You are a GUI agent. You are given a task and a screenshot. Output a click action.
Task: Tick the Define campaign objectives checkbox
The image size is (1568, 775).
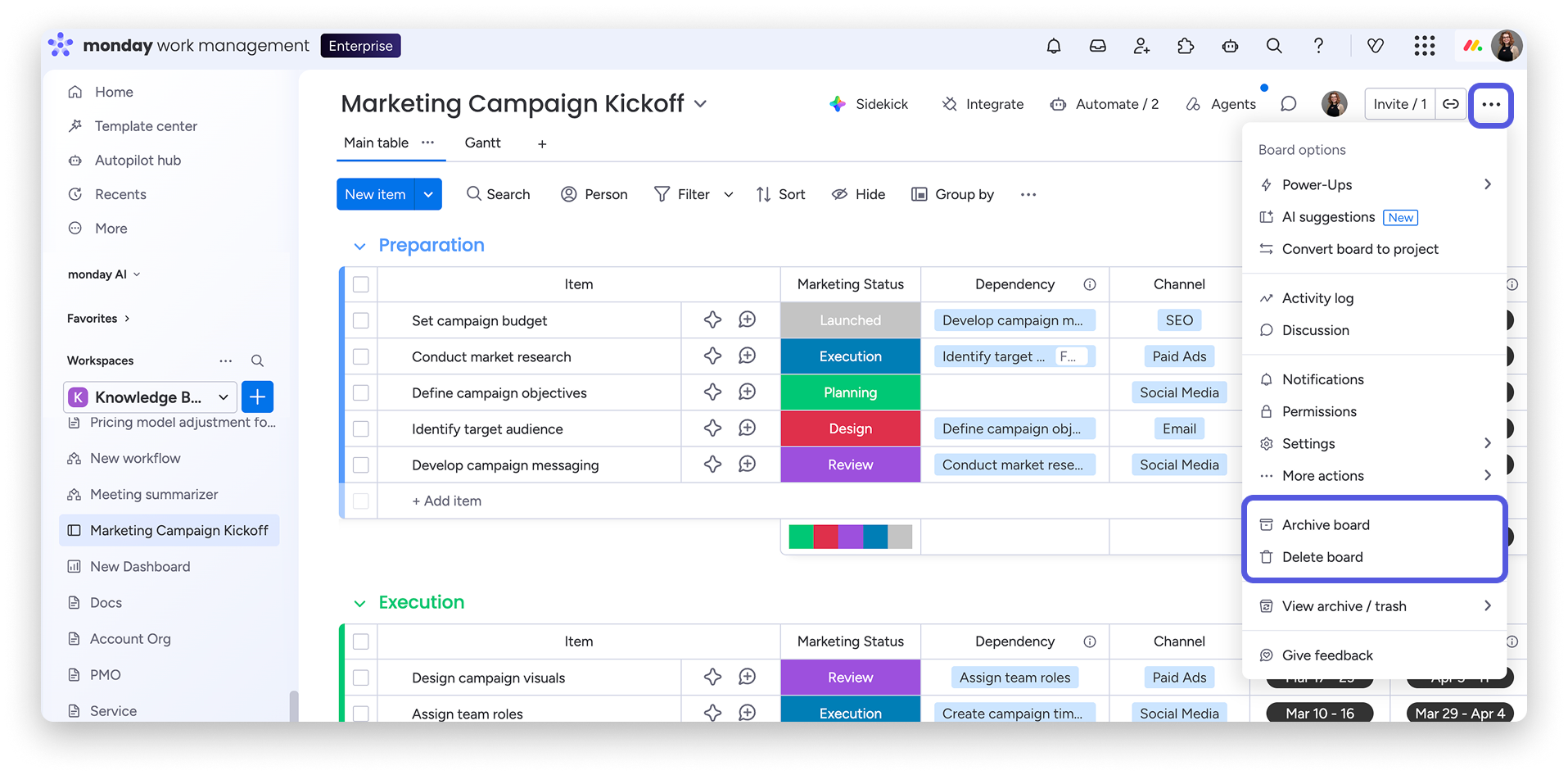[x=361, y=393]
